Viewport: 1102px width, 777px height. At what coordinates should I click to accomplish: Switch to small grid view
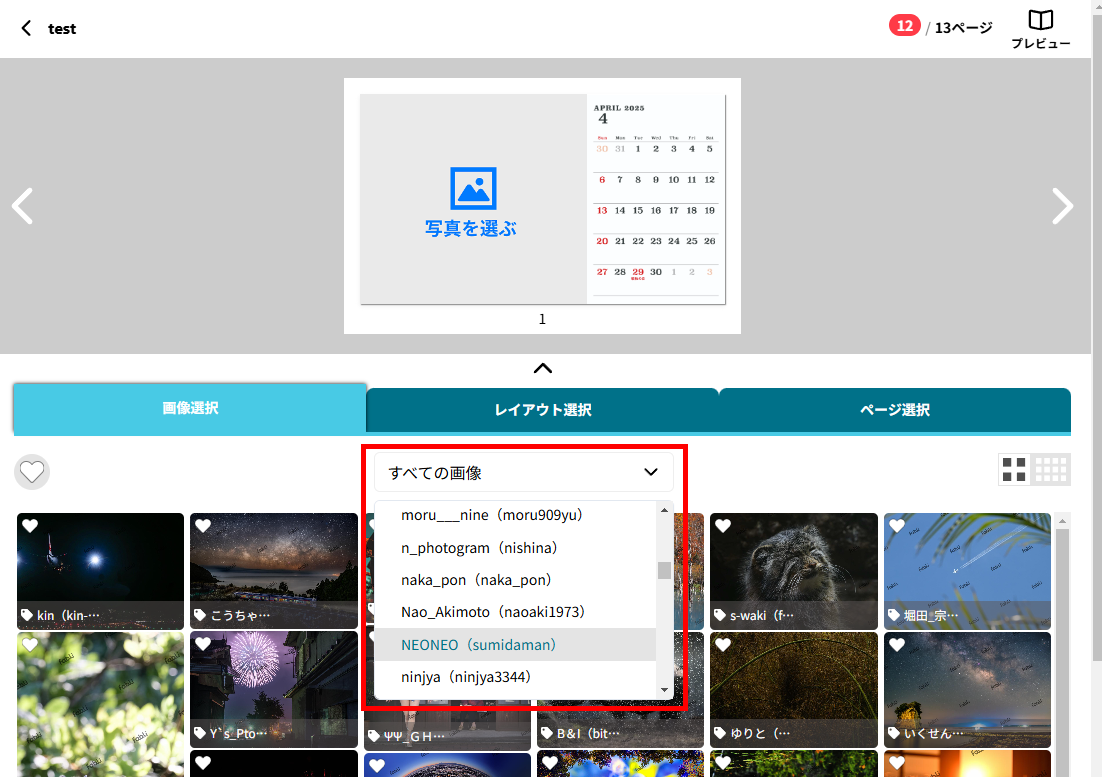pyautogui.click(x=1051, y=469)
